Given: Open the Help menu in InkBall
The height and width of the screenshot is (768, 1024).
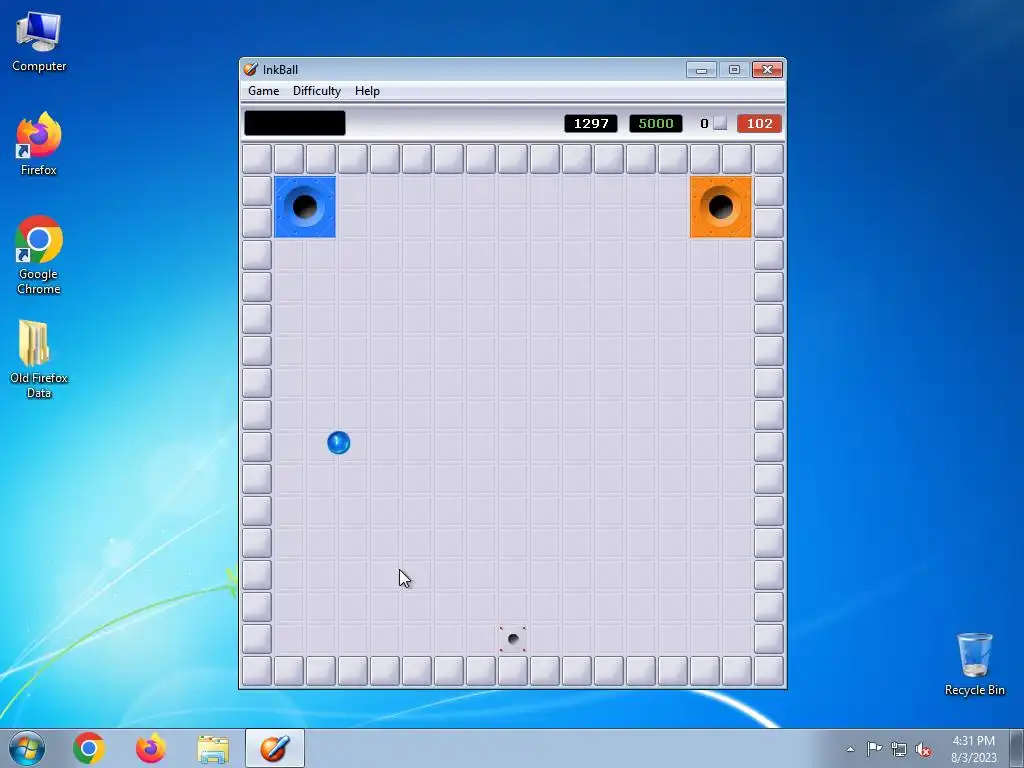Looking at the screenshot, I should tap(367, 91).
